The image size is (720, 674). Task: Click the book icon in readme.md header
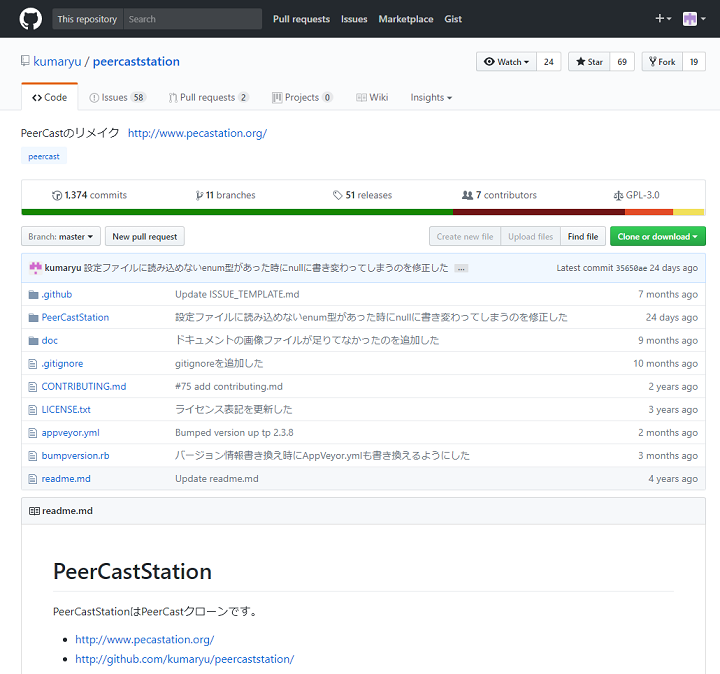34,511
